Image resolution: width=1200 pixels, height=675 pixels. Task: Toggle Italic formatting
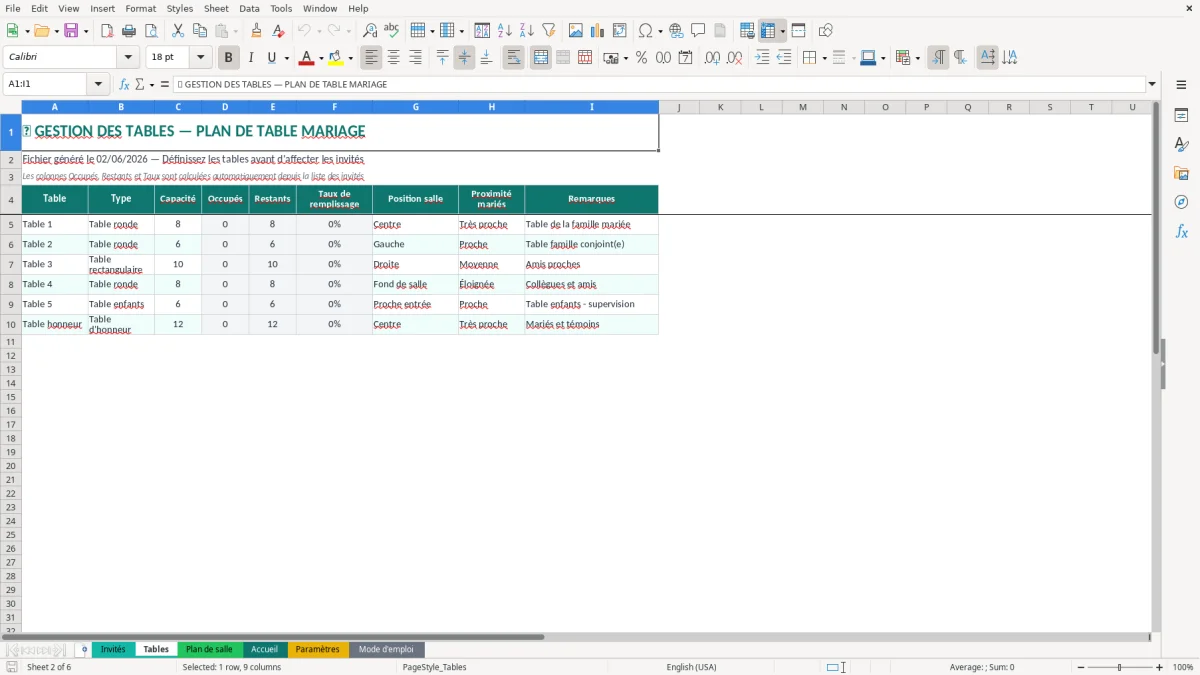(251, 58)
